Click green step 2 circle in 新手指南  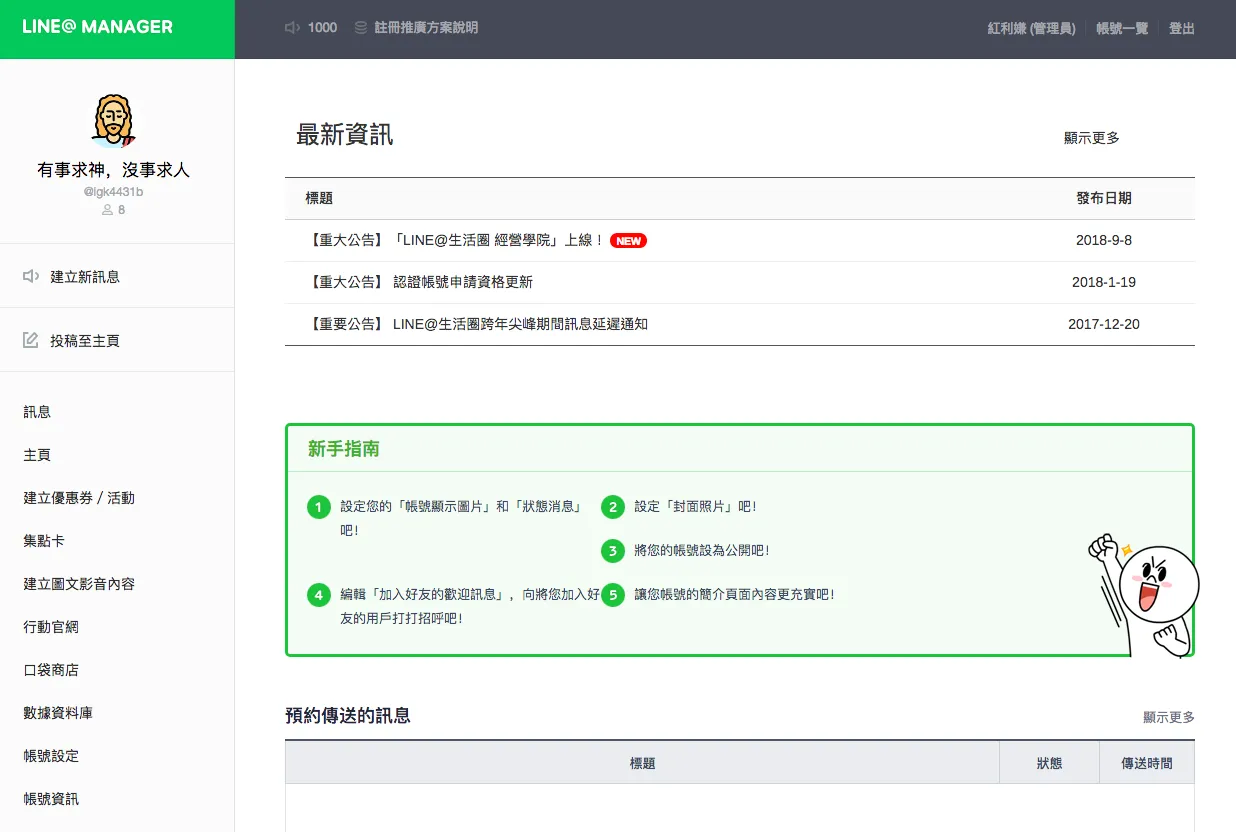pos(613,507)
